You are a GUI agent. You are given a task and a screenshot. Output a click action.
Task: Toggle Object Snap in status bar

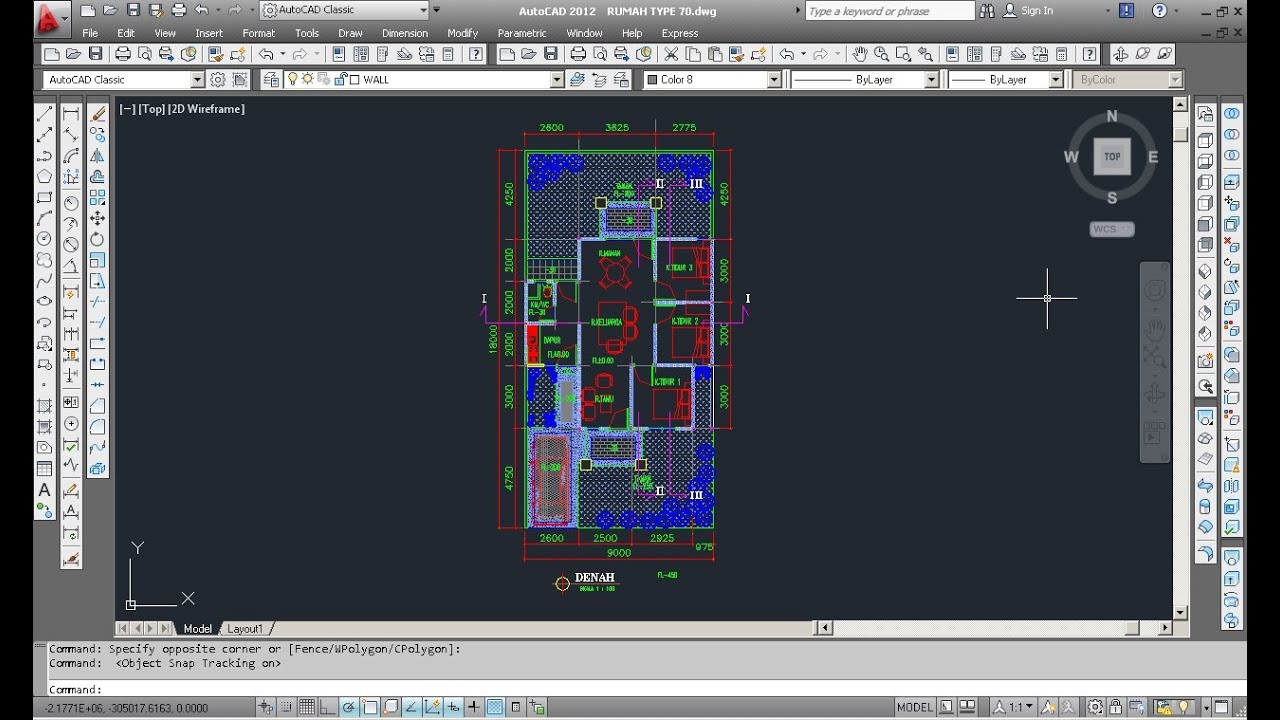[370, 707]
